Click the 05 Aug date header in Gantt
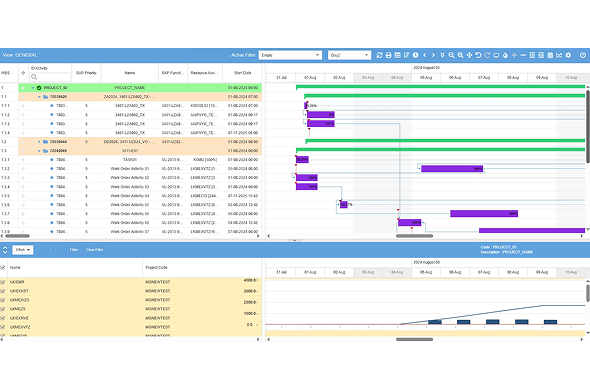 tap(426, 78)
